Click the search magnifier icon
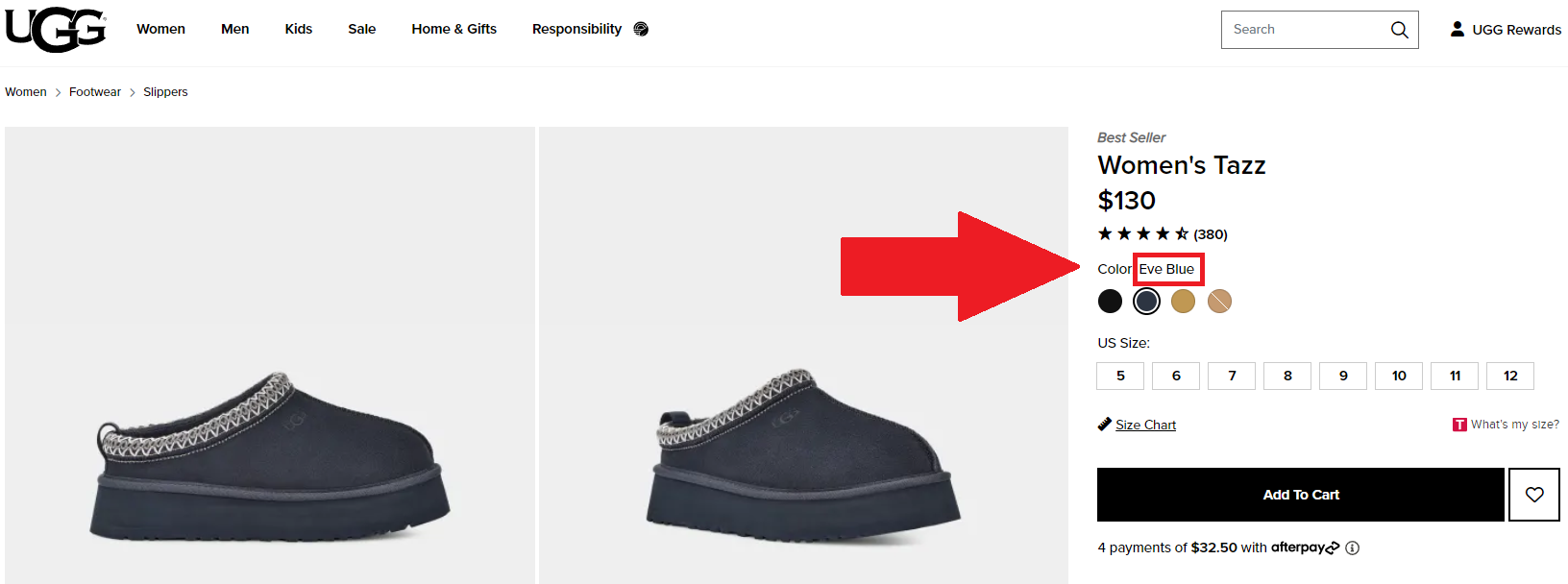This screenshot has height=584, width=1568. (1399, 30)
